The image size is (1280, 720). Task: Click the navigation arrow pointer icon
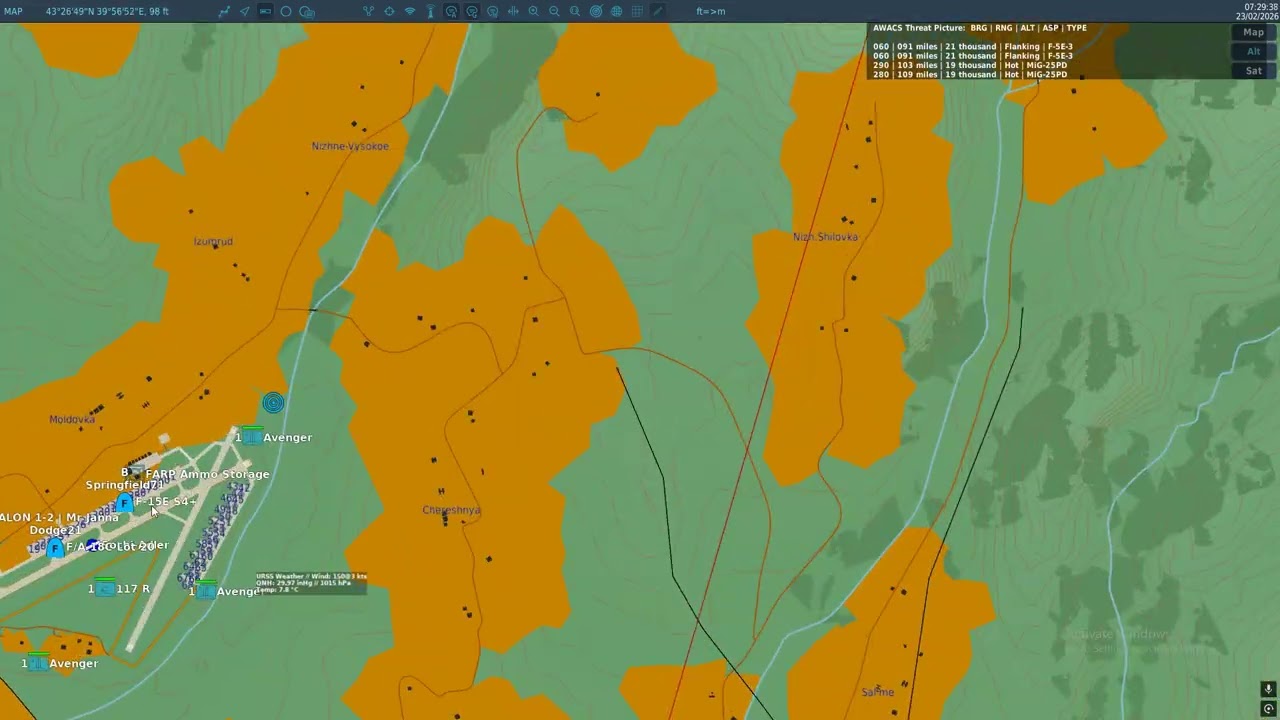245,11
